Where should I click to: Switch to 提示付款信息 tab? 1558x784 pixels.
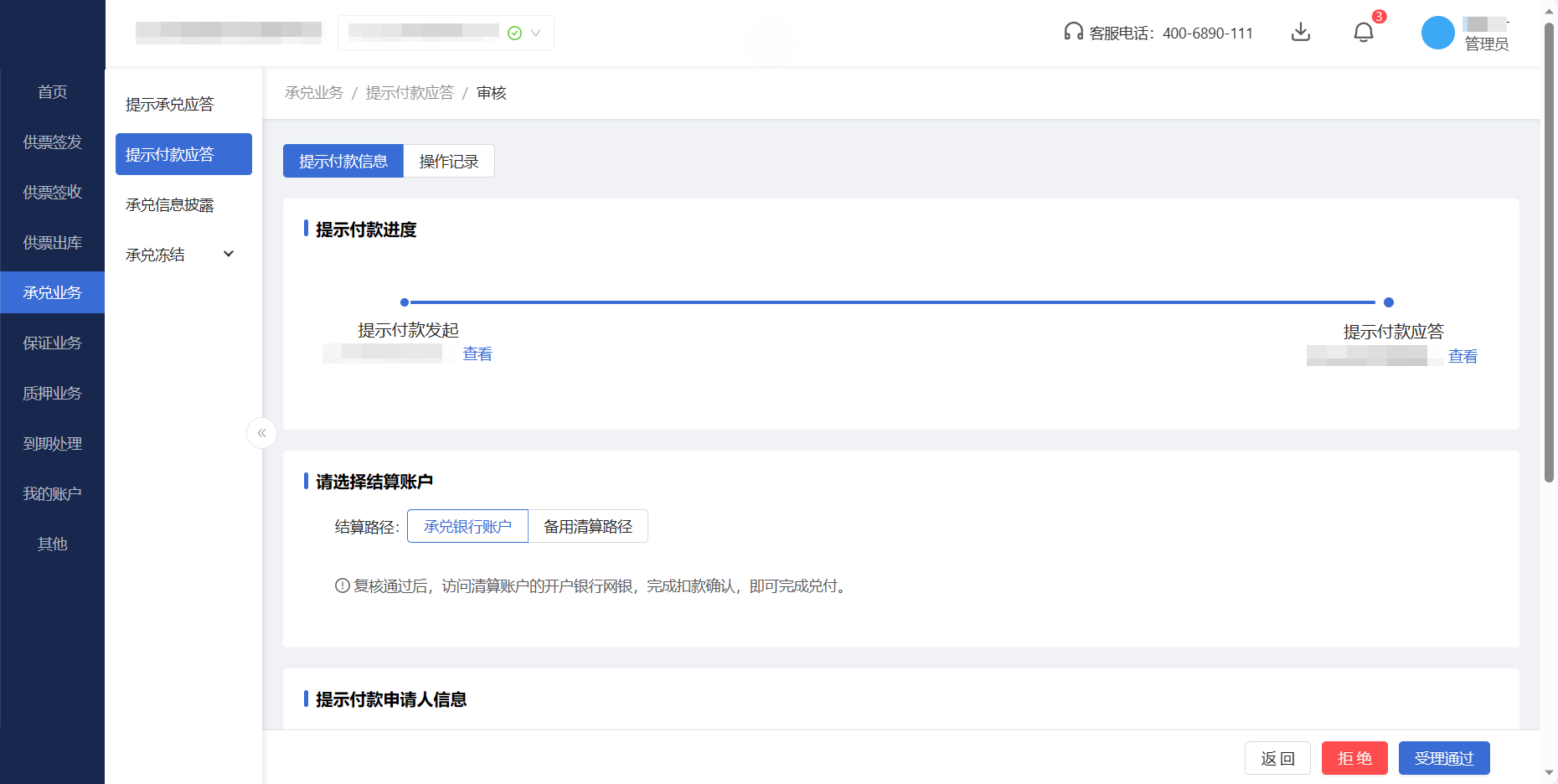343,161
